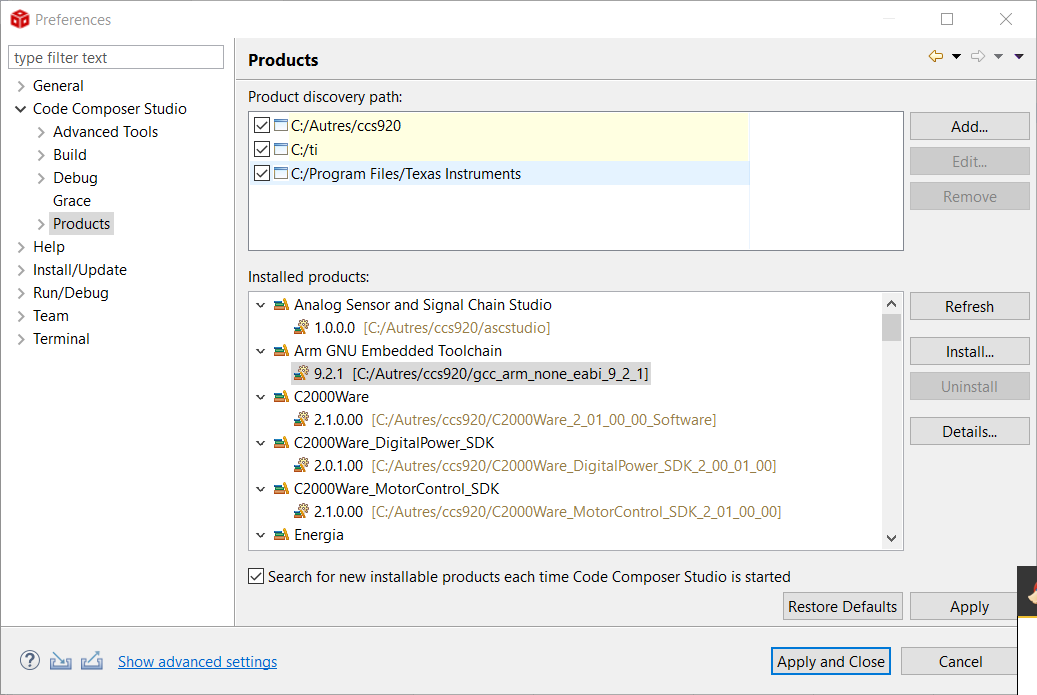The height and width of the screenshot is (695, 1037).
Task: Click the scroll down arrow in installed products
Action: coord(892,538)
